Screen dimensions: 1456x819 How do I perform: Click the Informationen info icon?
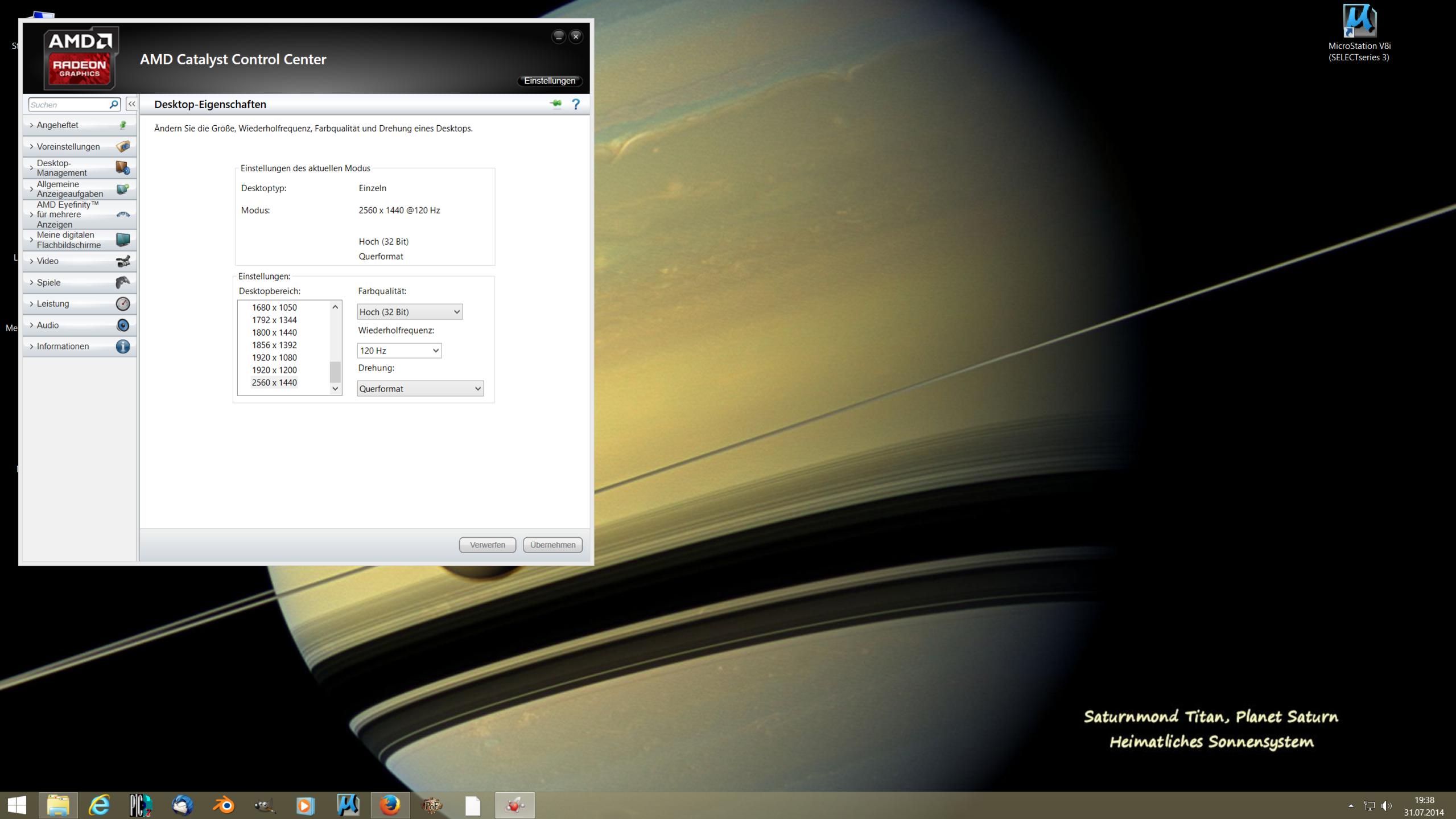click(122, 347)
